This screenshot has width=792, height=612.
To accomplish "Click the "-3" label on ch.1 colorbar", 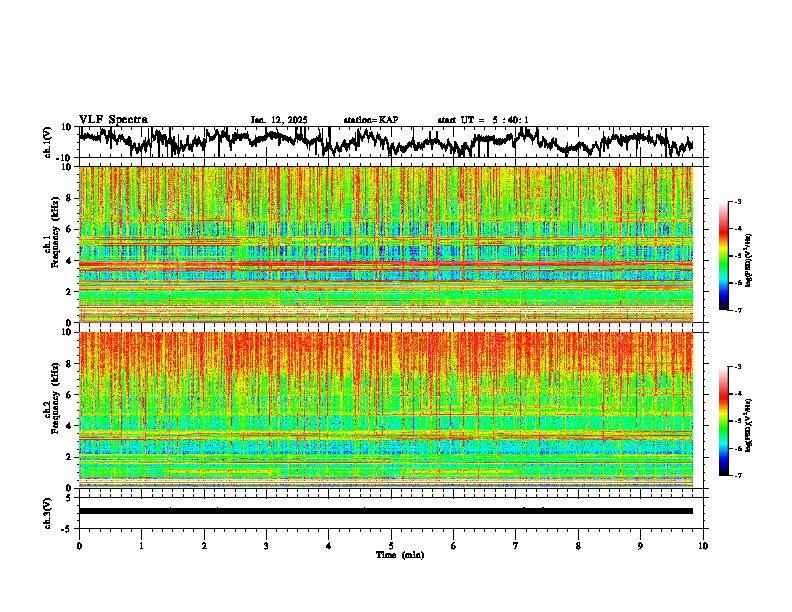I will click(737, 202).
